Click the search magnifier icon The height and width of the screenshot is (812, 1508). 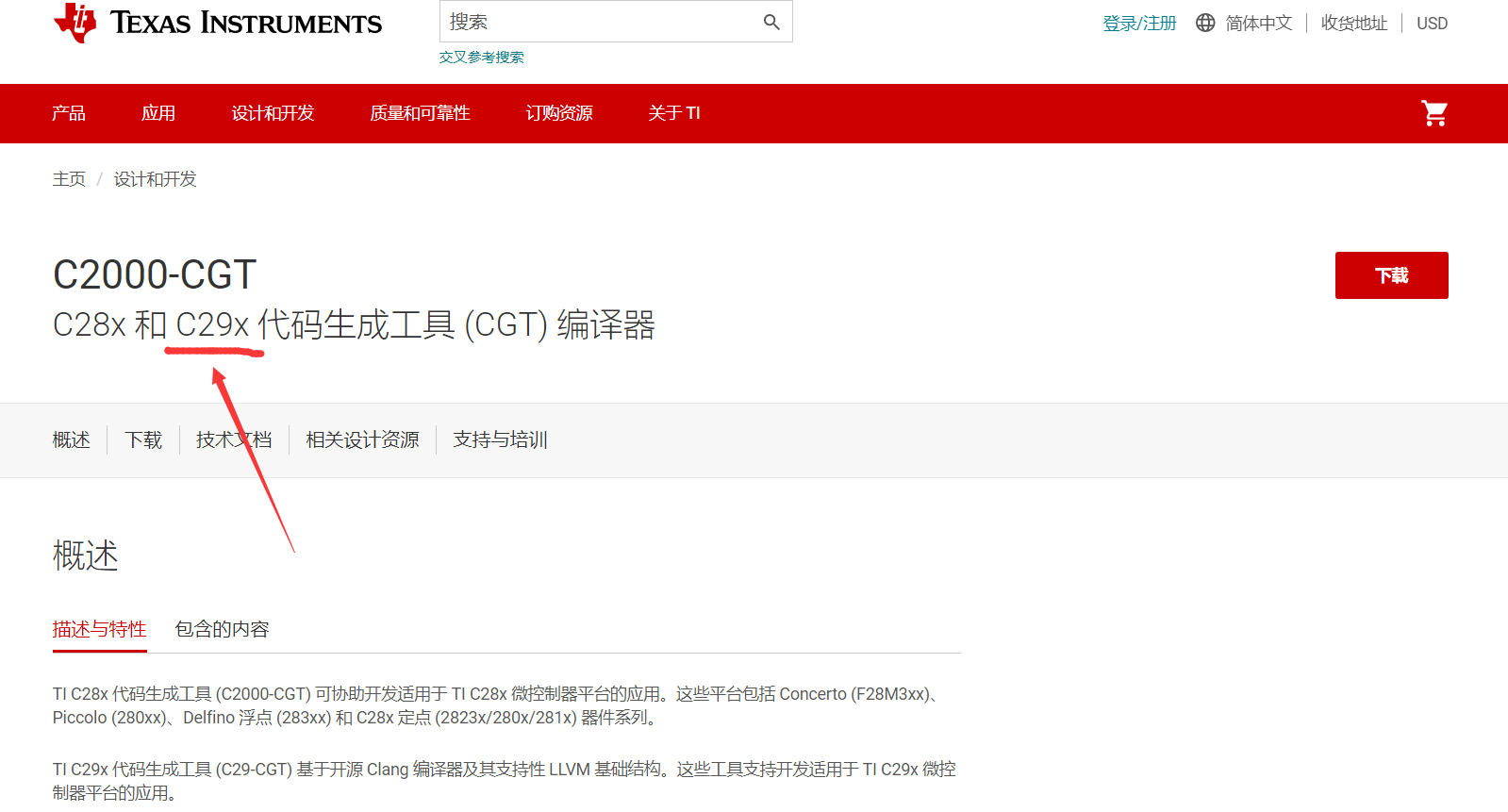click(x=771, y=22)
